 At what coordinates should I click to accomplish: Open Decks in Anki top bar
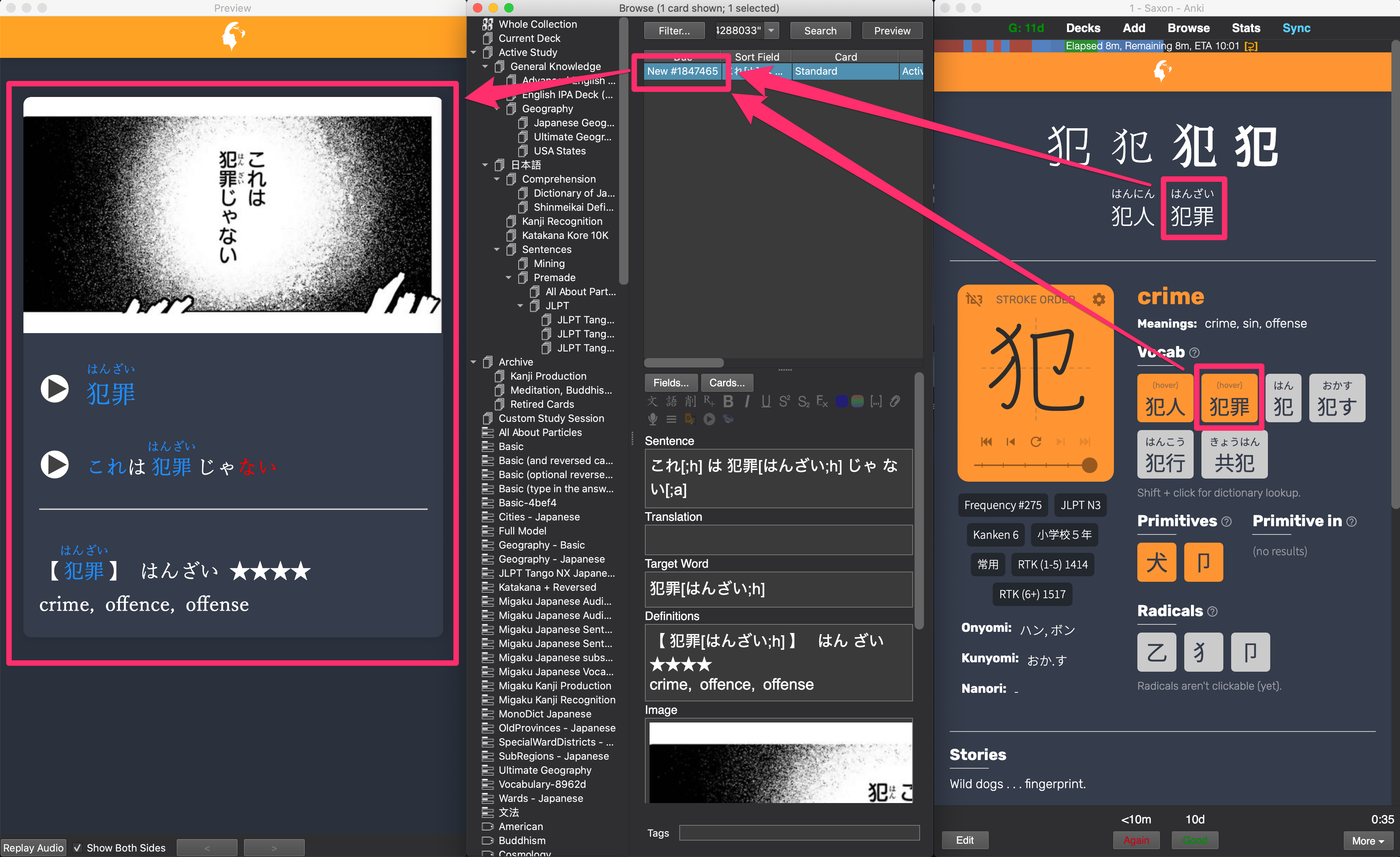click(x=1083, y=28)
